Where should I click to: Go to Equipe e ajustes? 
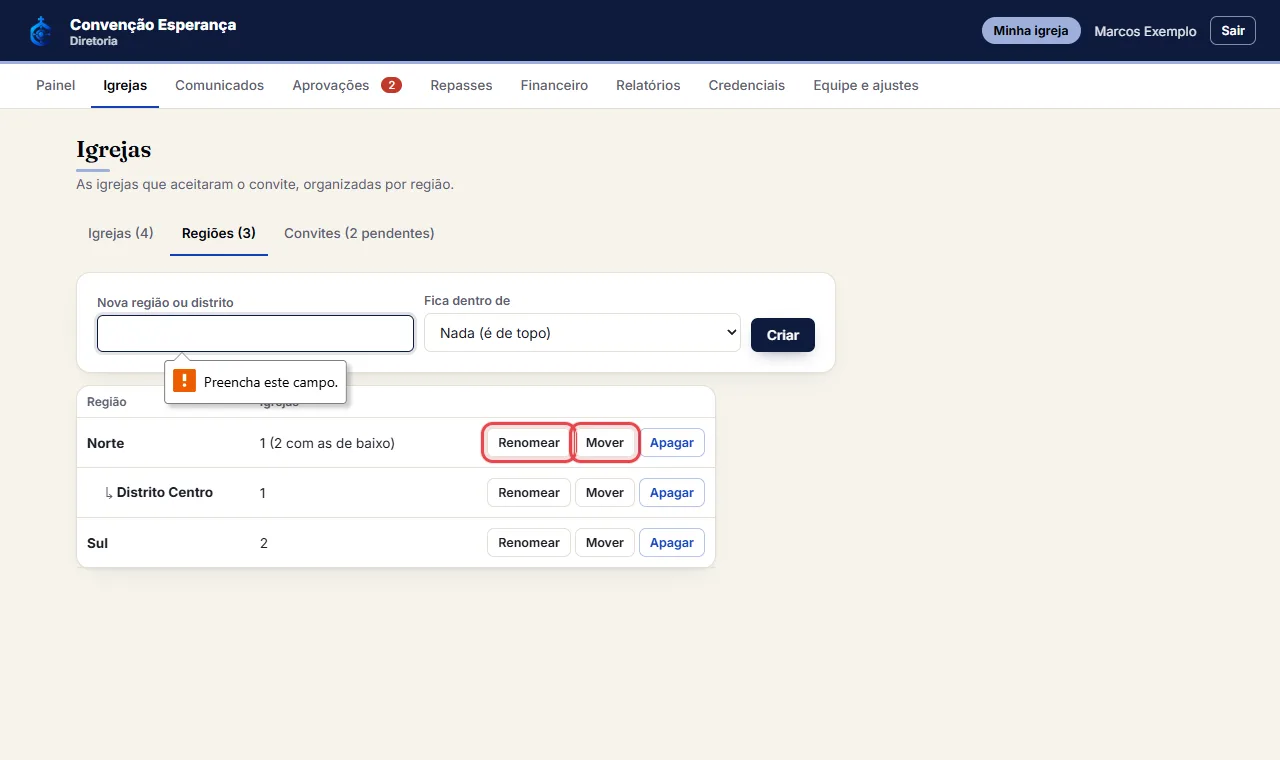[x=866, y=86]
